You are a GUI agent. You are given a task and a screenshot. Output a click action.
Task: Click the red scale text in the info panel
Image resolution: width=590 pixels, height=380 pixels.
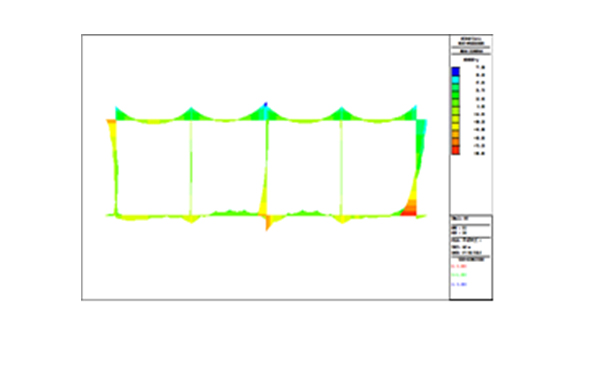(459, 266)
